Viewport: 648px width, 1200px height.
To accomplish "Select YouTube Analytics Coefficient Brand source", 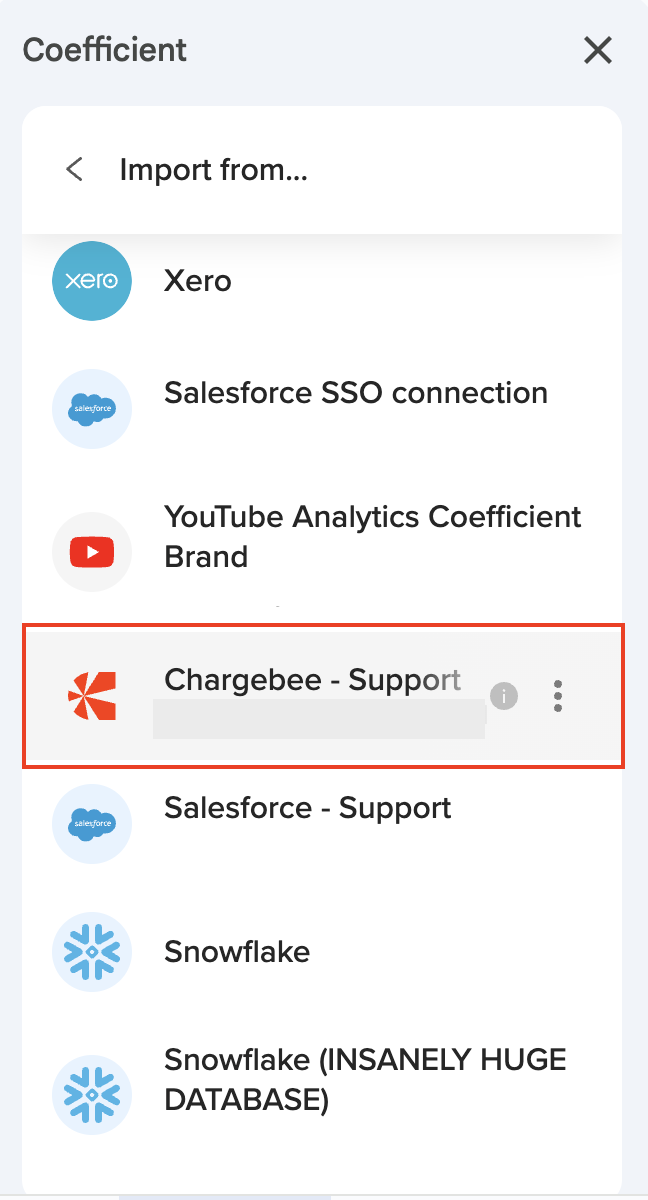I will coord(372,536).
